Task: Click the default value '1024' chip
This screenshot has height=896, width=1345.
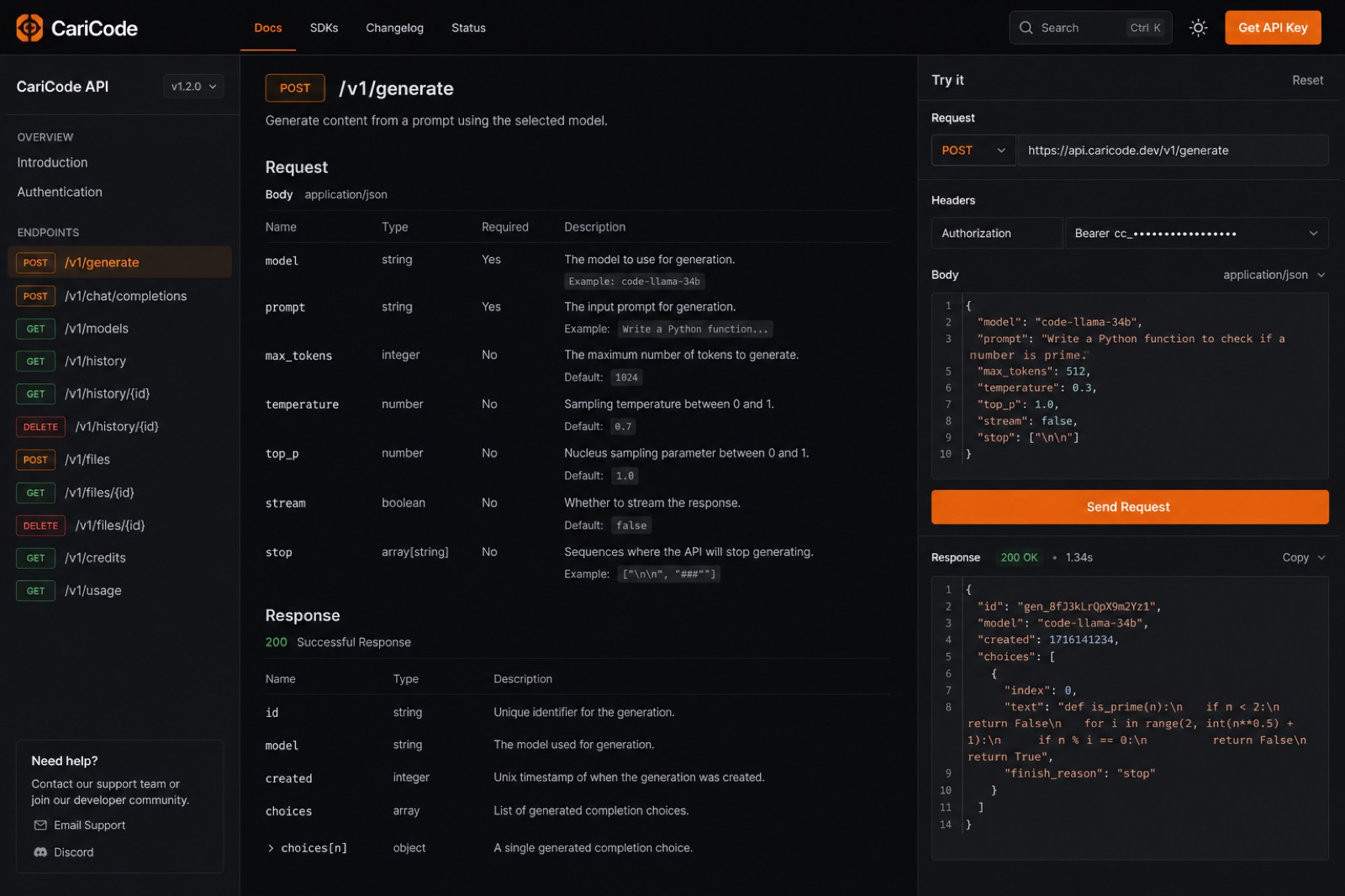Action: coord(626,377)
